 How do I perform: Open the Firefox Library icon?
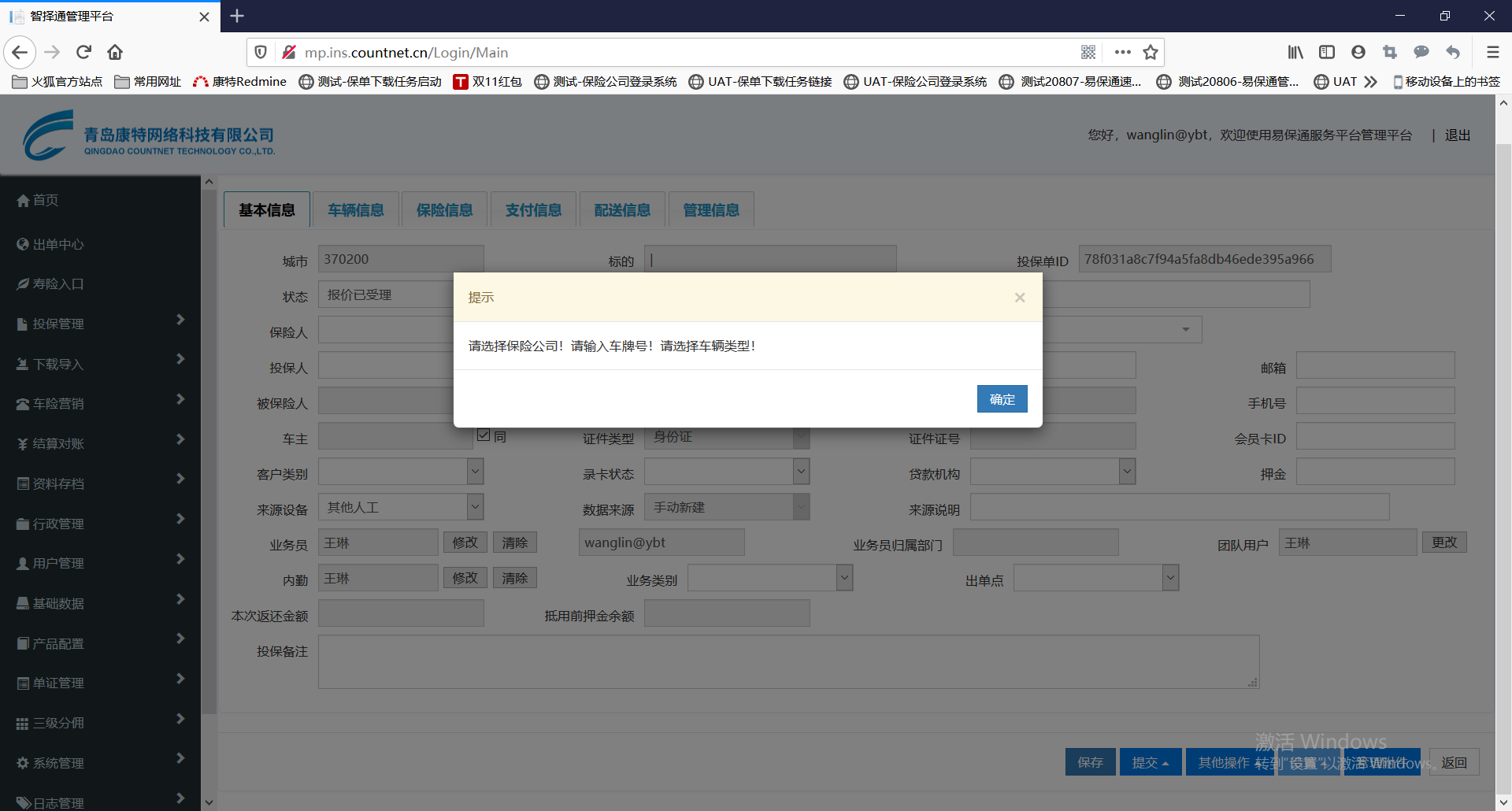click(1295, 53)
